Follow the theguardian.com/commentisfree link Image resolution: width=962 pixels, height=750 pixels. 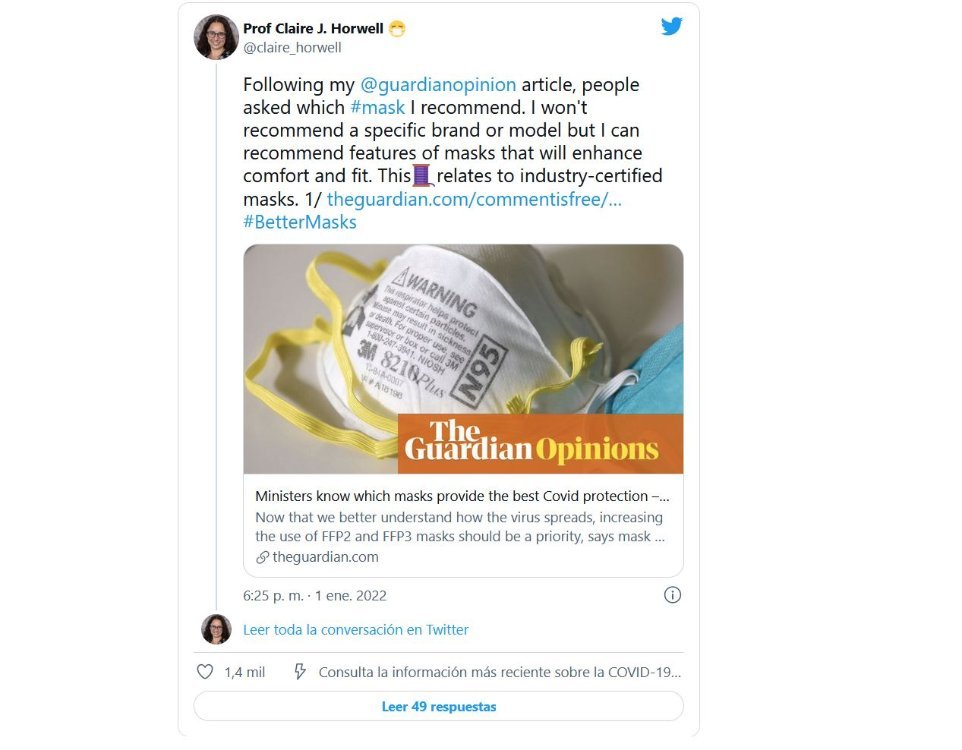474,199
